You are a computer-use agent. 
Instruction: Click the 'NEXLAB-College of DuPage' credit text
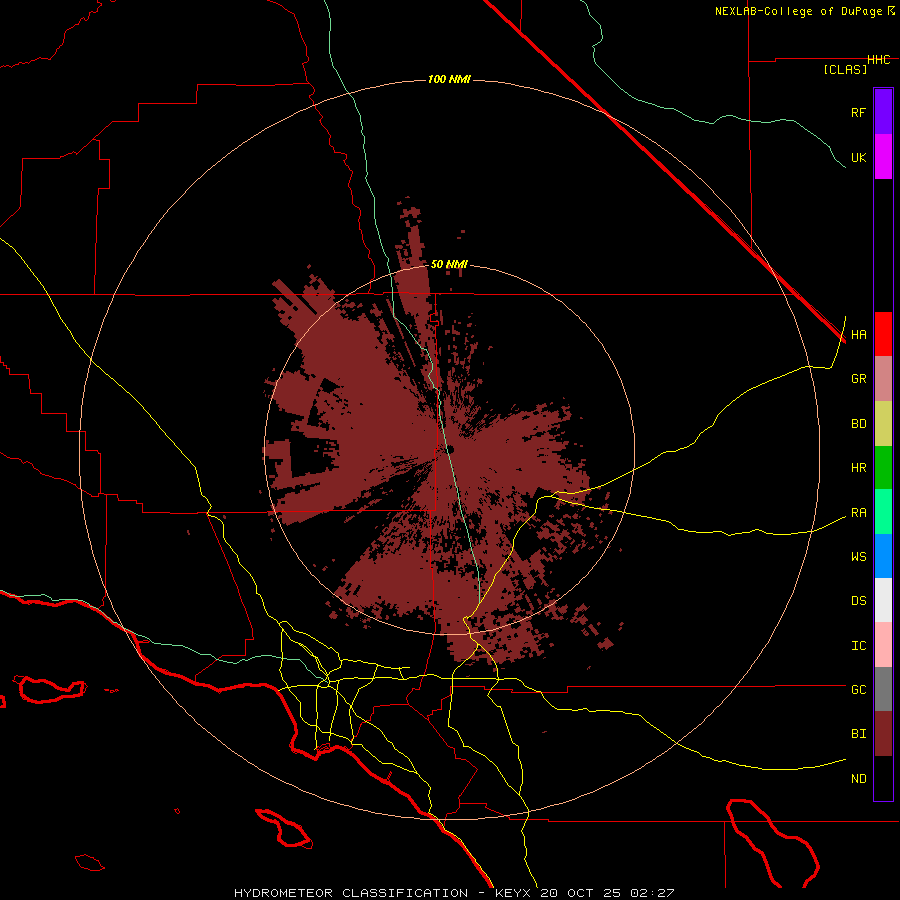coord(800,11)
